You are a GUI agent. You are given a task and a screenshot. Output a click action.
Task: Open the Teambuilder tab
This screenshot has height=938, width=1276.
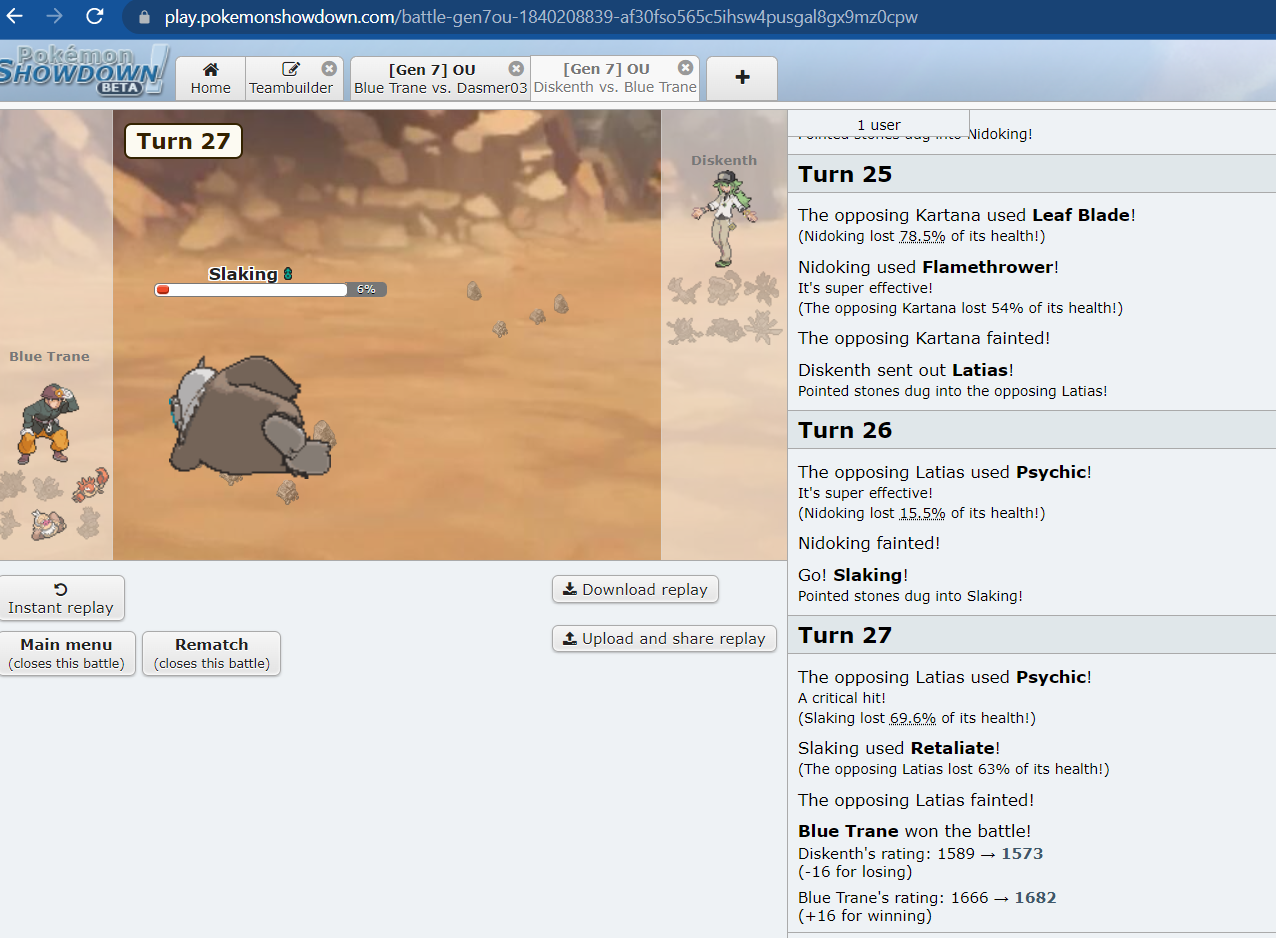[291, 78]
